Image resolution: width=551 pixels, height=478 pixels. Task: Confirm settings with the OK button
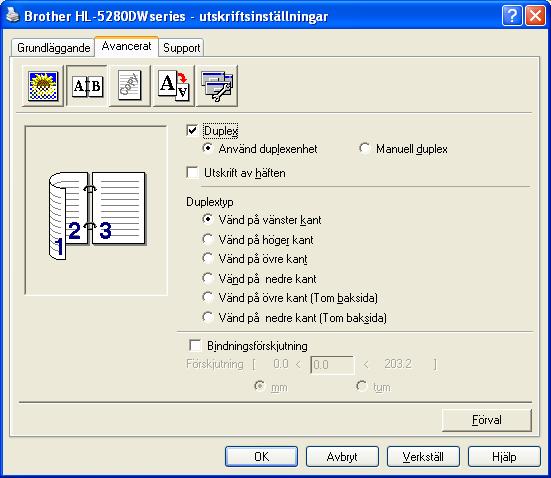(261, 457)
